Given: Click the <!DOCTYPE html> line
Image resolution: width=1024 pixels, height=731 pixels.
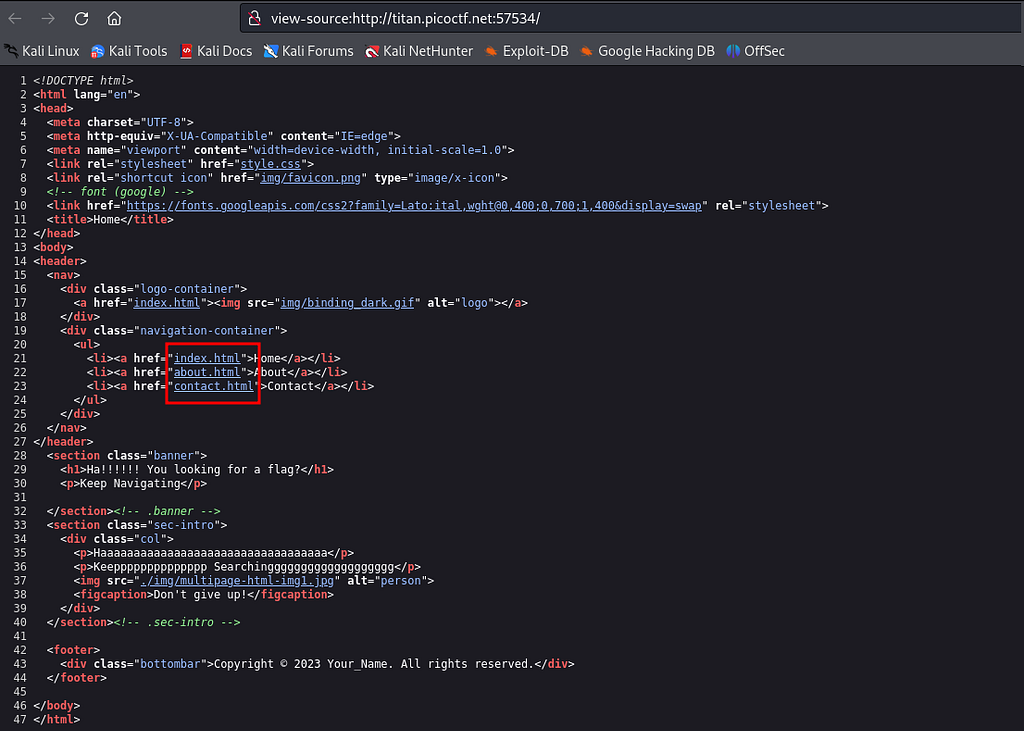Looking at the screenshot, I should pos(83,80).
